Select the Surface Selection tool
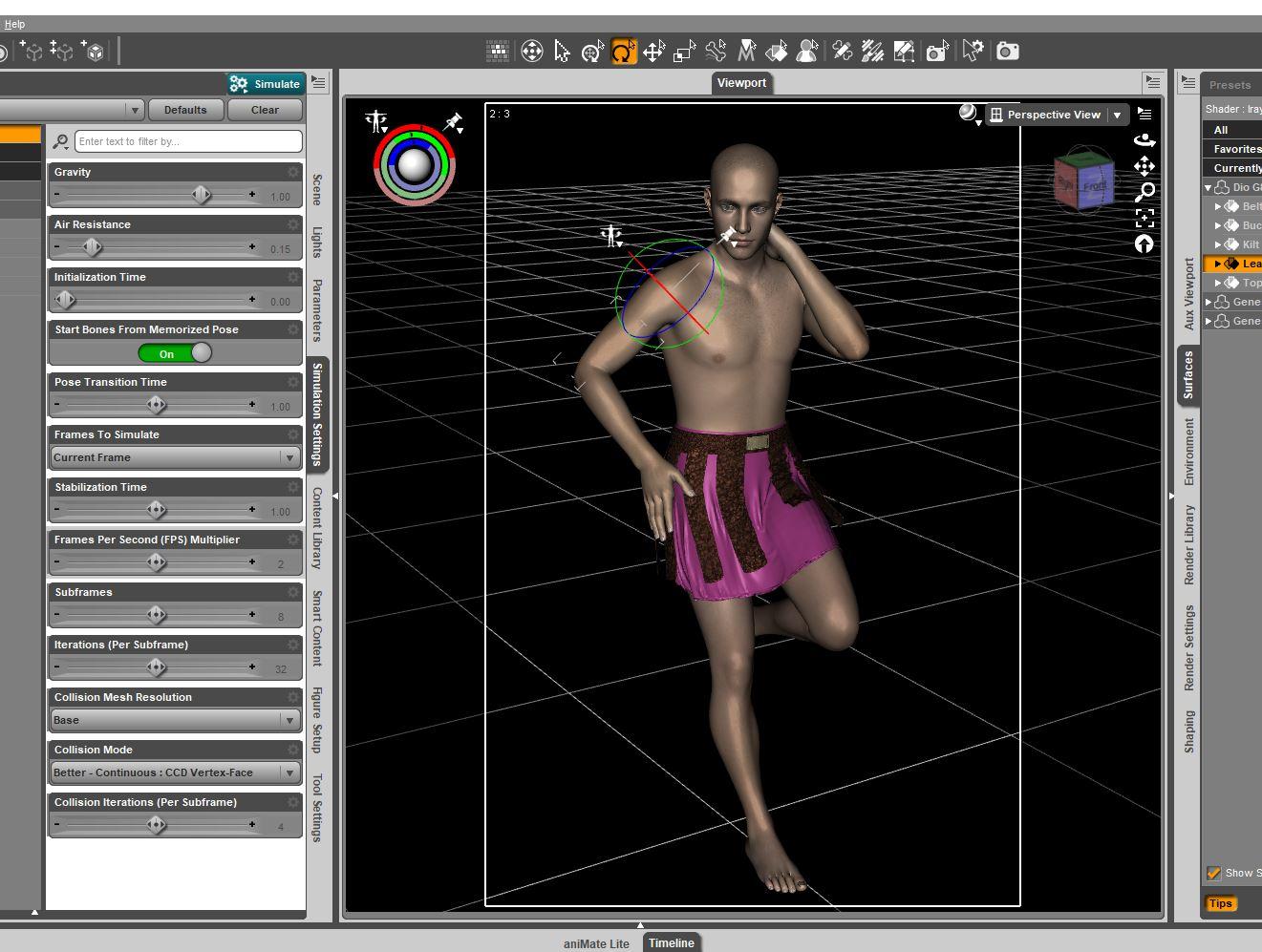The width and height of the screenshot is (1262, 952). point(777,52)
